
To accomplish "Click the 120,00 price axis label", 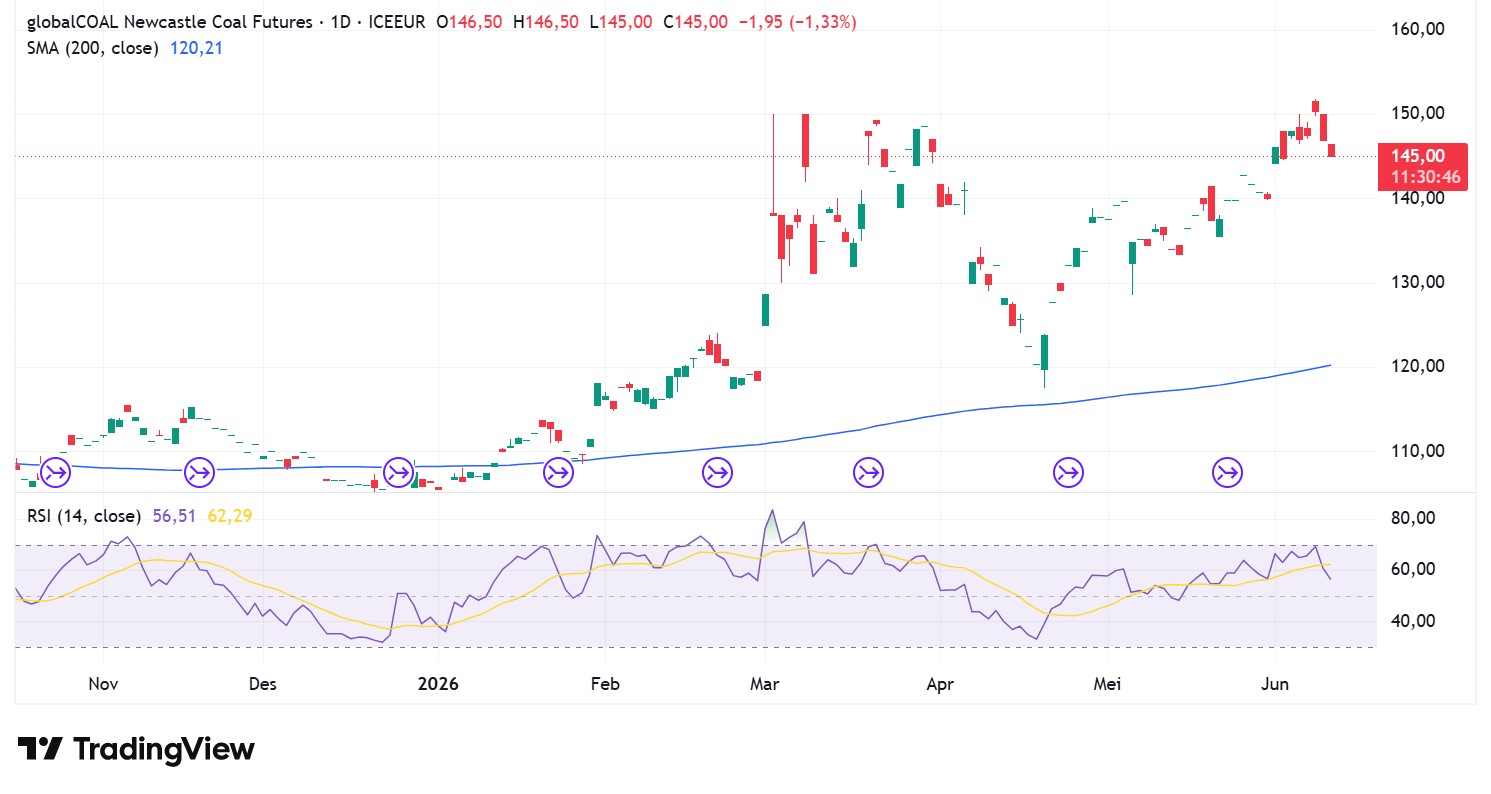I will [x=1419, y=366].
